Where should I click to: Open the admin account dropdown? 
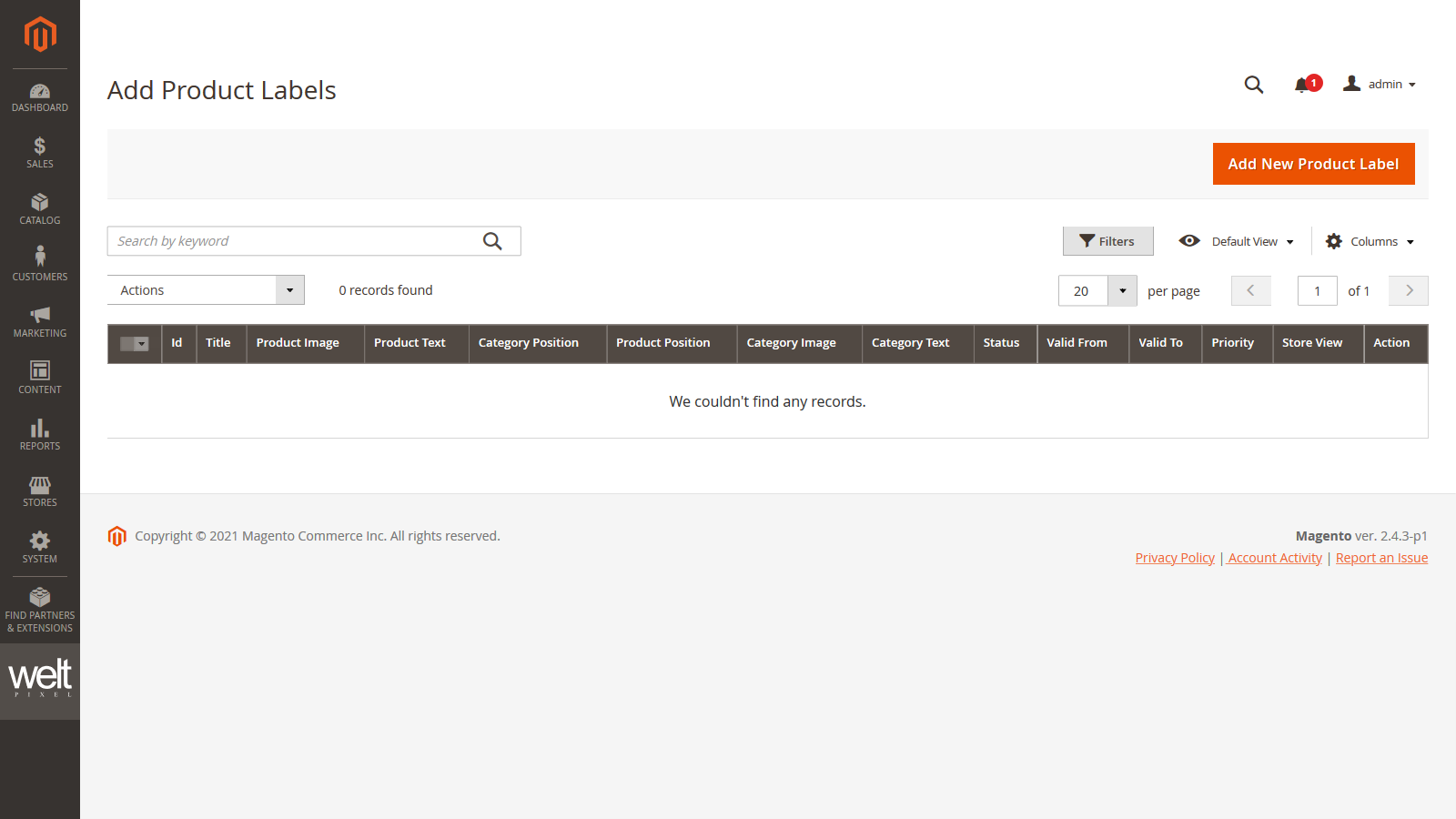(1380, 85)
